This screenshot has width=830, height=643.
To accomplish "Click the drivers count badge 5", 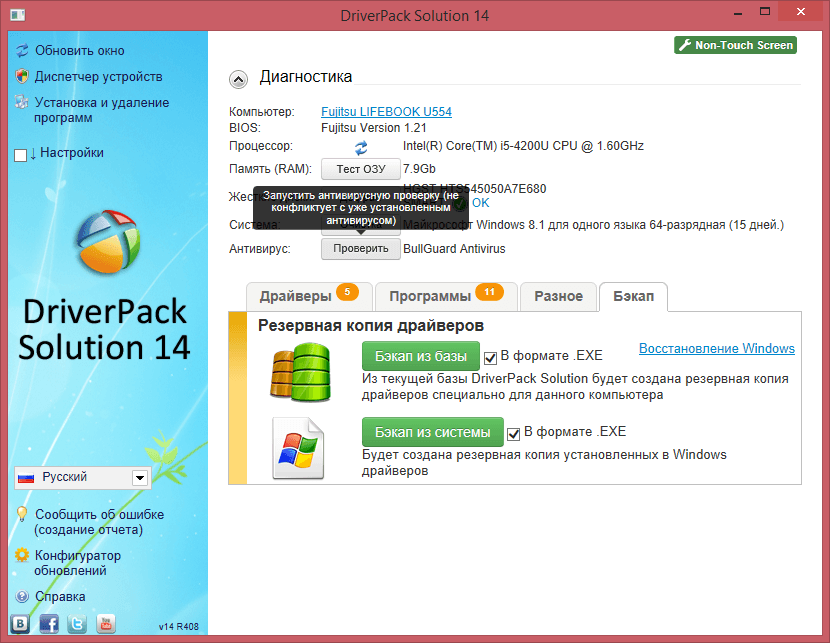I will coord(347,292).
